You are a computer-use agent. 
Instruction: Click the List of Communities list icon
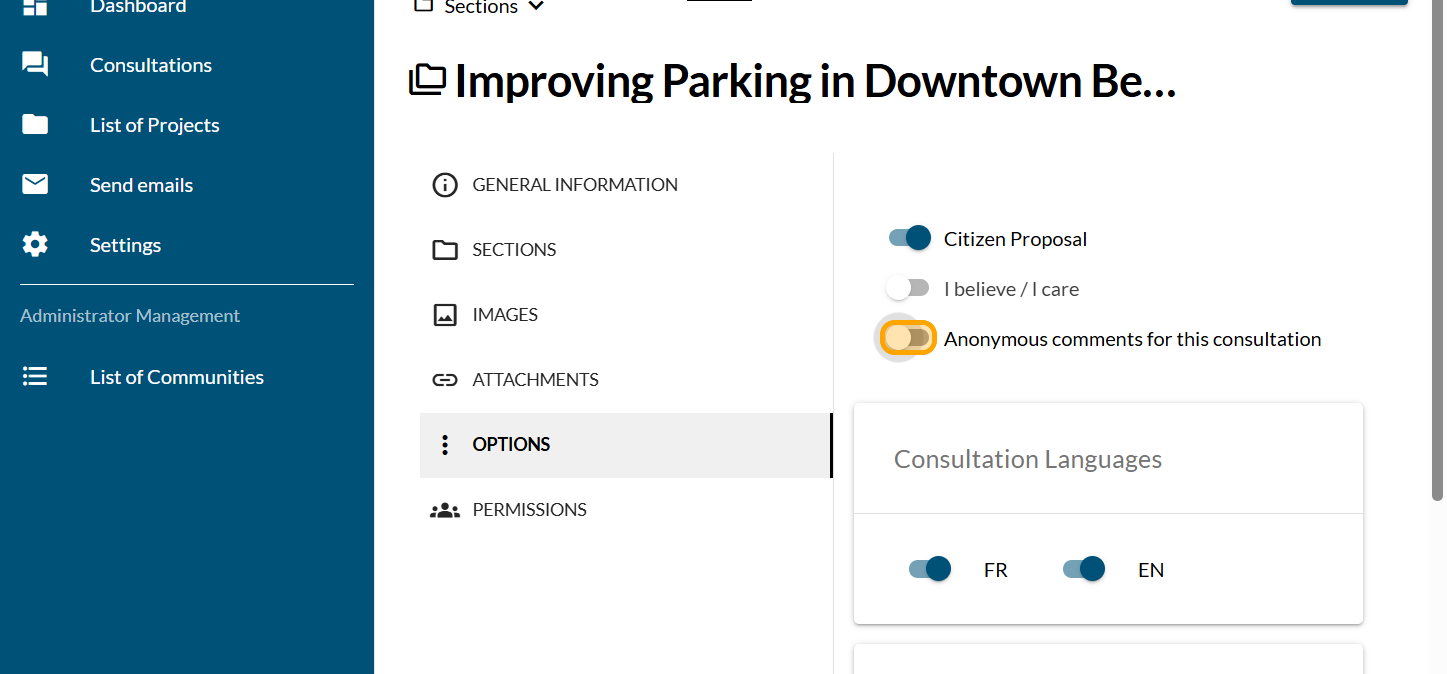tap(35, 377)
